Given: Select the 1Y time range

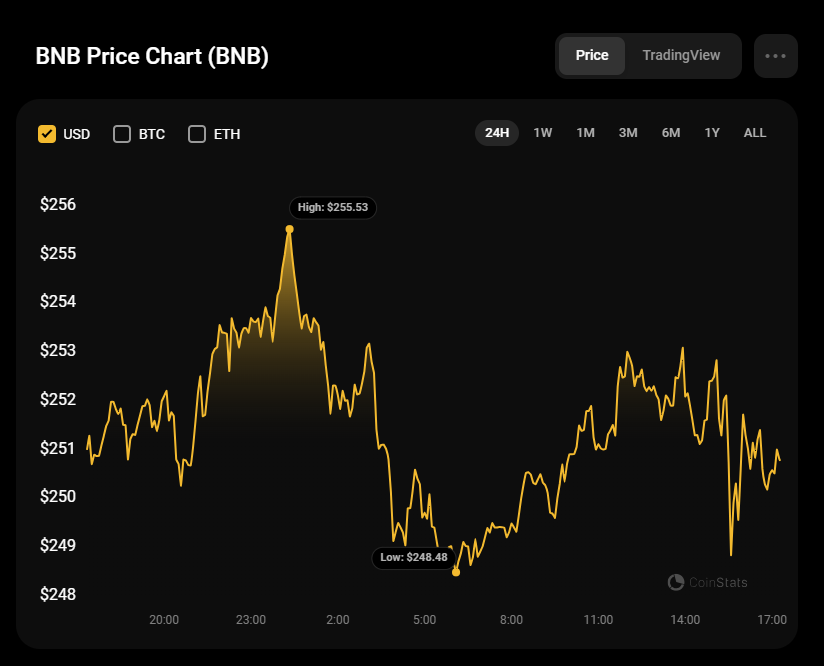Looking at the screenshot, I should [712, 133].
